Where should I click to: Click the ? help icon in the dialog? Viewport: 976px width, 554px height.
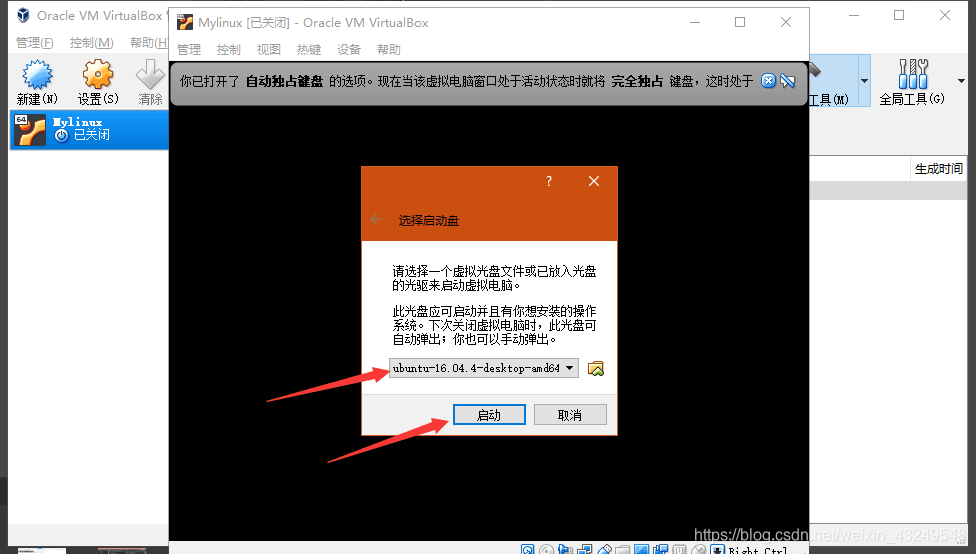click(548, 181)
